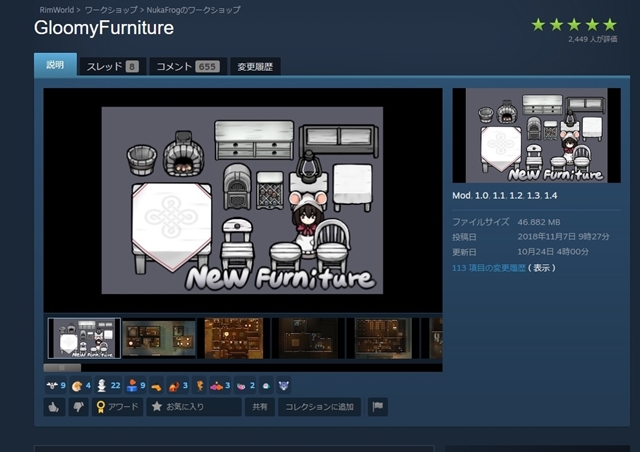Open 113 項目の変更履歴 link
The width and height of the screenshot is (640, 452).
click(489, 268)
